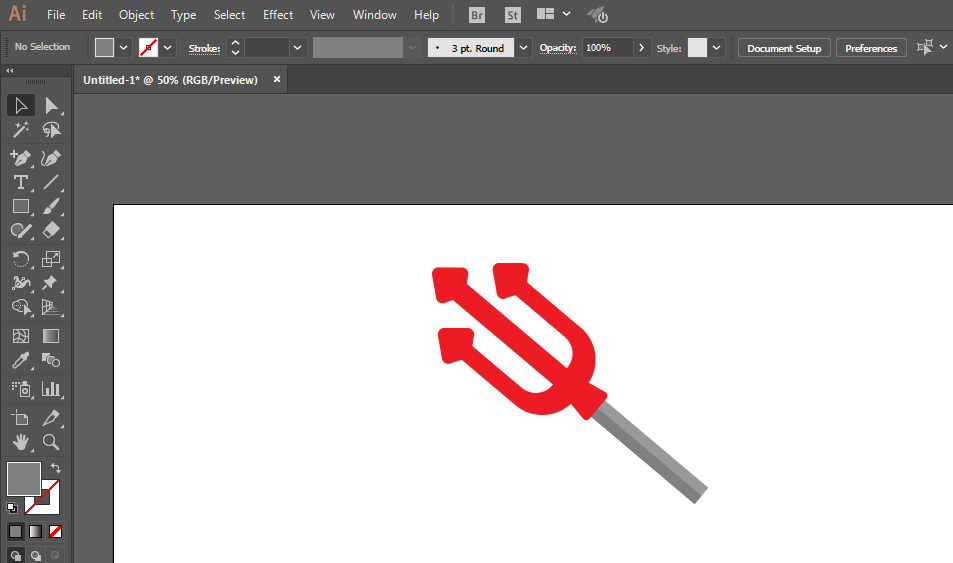Select the Magic Wand tool
The height and width of the screenshot is (563, 953).
point(21,130)
